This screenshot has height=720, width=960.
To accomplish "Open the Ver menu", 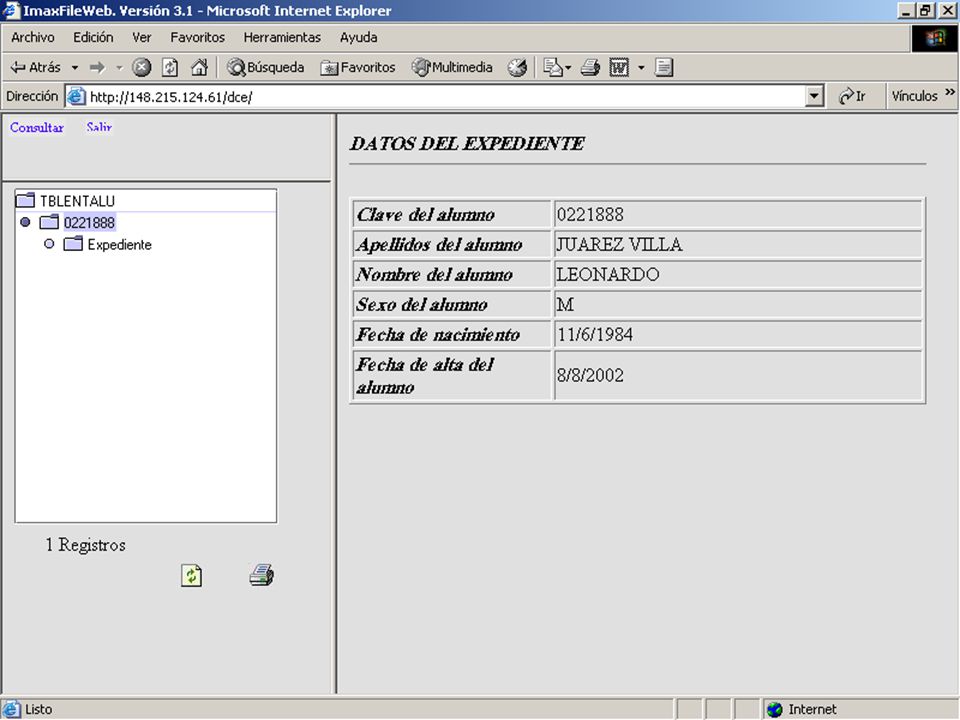I will (x=141, y=37).
